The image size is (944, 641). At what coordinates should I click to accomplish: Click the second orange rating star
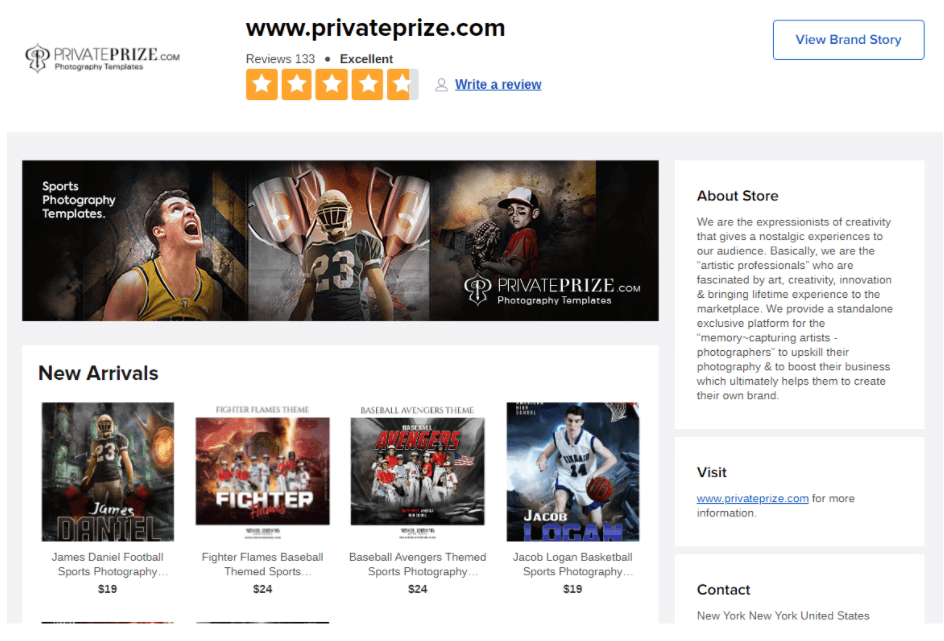(x=297, y=84)
